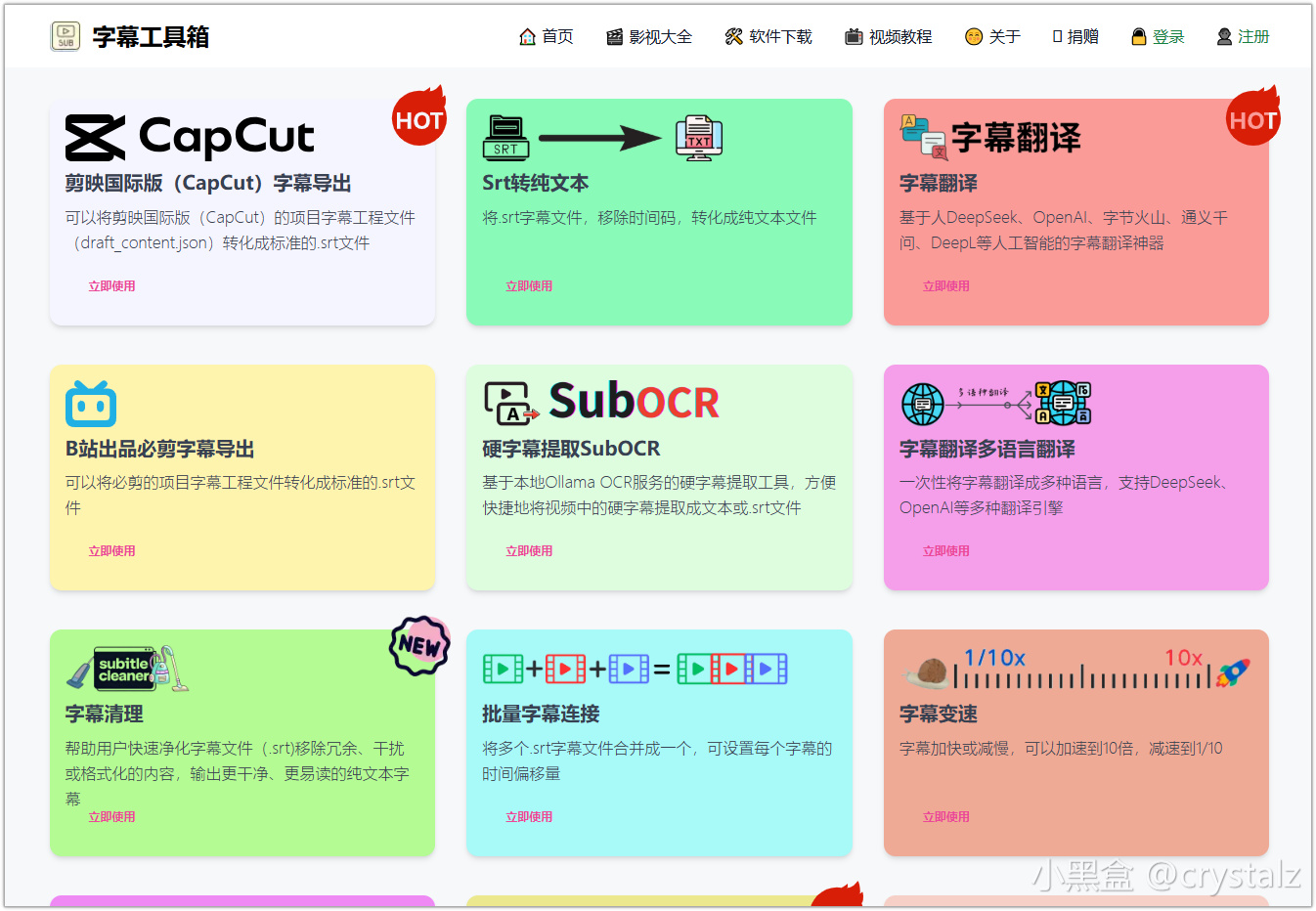Click 立即使用 on Srt转纯文本 card
This screenshot has height=911, width=1316.
pyautogui.click(x=529, y=286)
